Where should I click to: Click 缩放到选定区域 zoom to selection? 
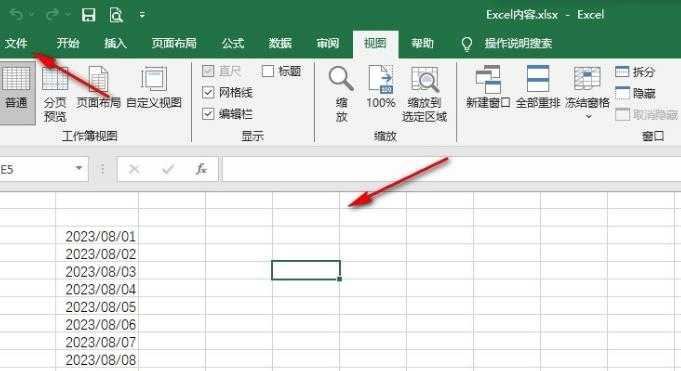coord(424,93)
